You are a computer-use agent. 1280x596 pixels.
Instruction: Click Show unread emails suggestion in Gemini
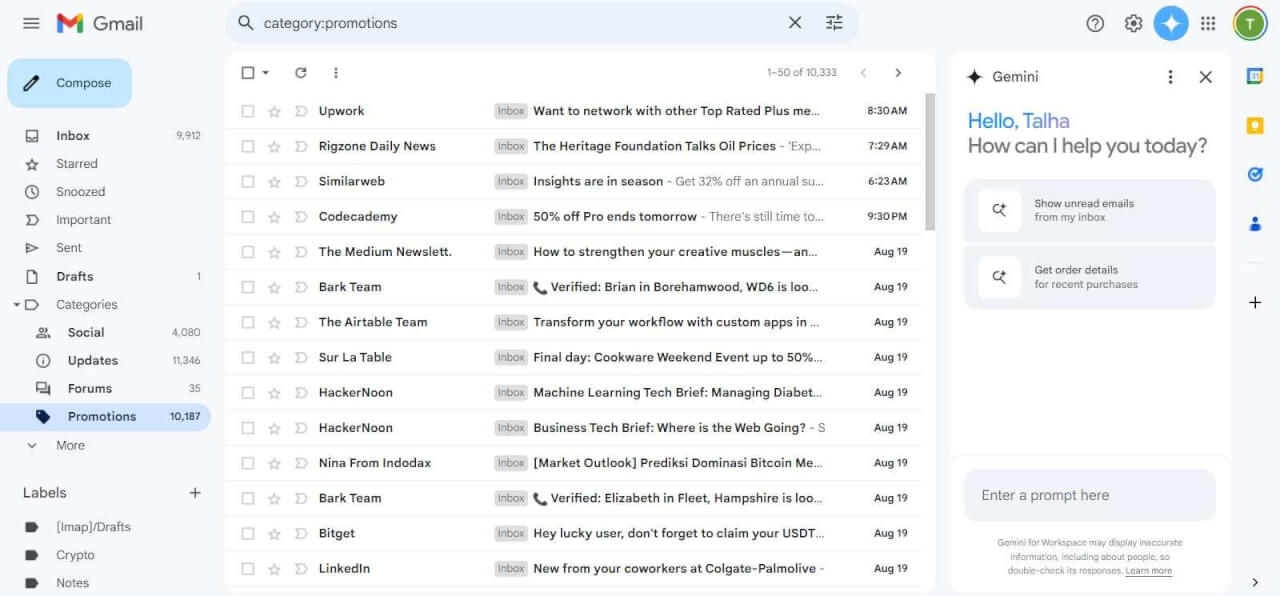(1089, 210)
